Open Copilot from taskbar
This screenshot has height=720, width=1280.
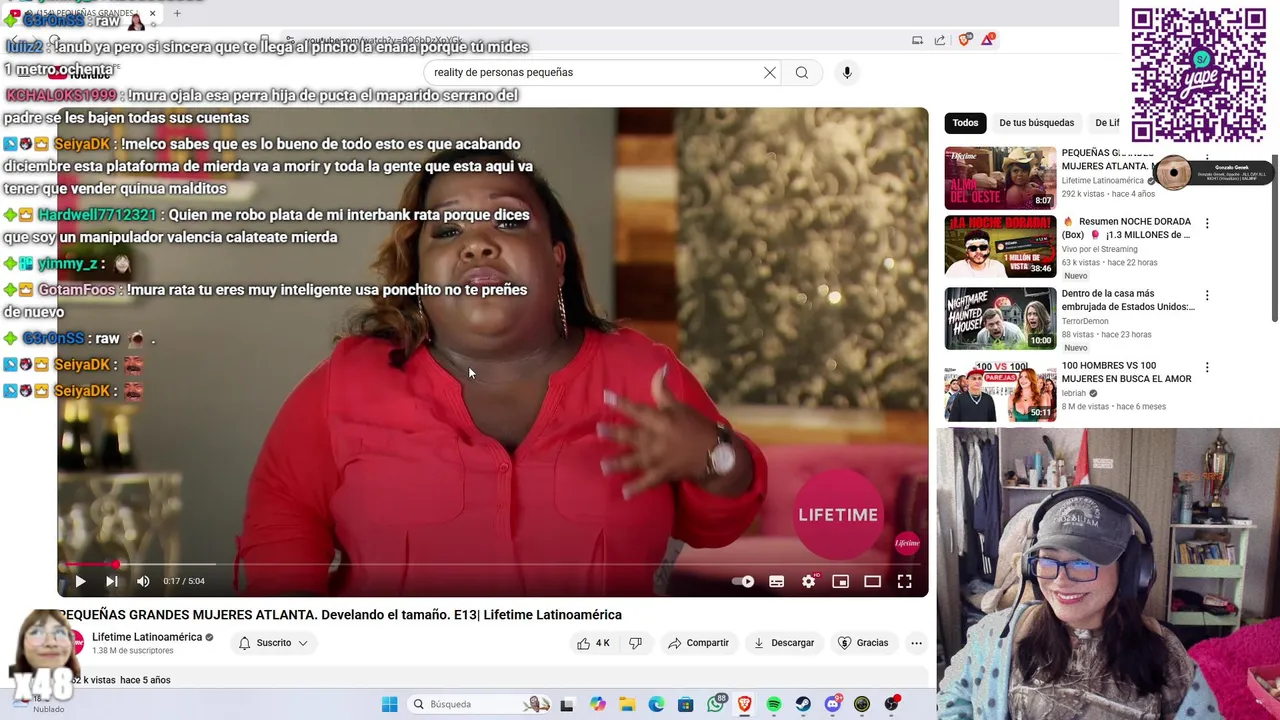tap(597, 704)
